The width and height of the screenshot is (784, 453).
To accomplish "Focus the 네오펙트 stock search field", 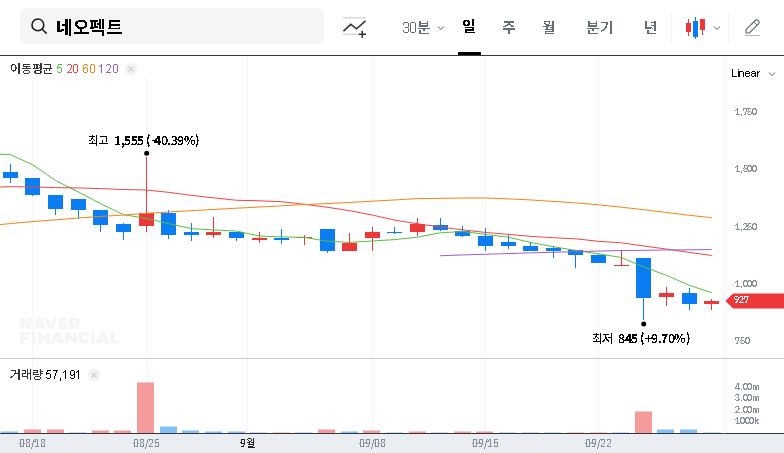I will click(172, 26).
